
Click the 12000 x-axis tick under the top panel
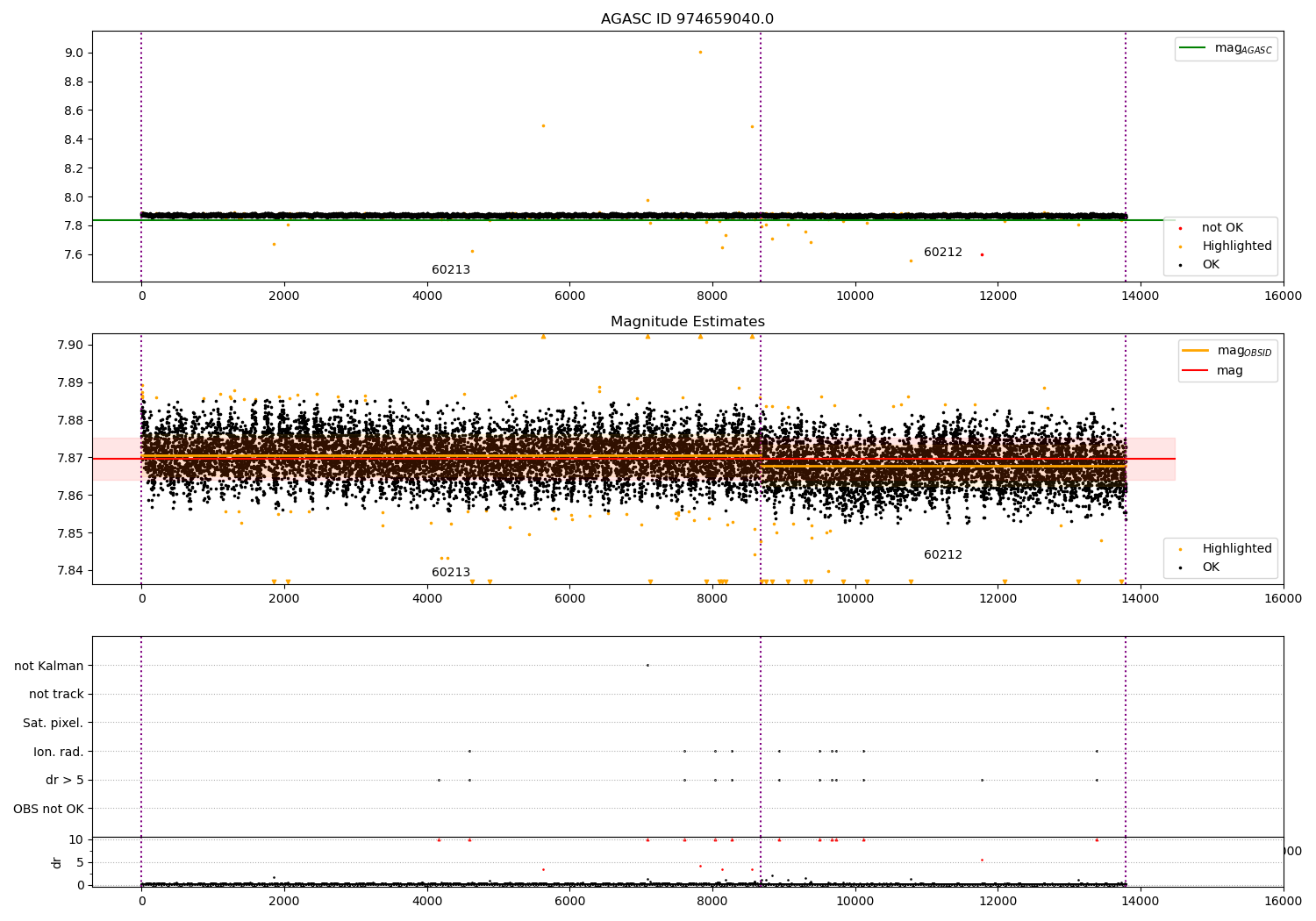coord(998,296)
